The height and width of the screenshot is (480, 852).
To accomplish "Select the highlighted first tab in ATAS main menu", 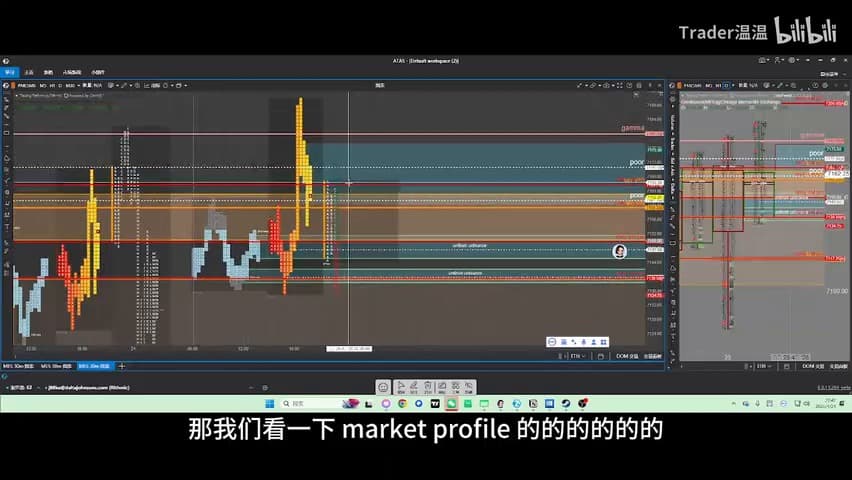I will (9, 72).
